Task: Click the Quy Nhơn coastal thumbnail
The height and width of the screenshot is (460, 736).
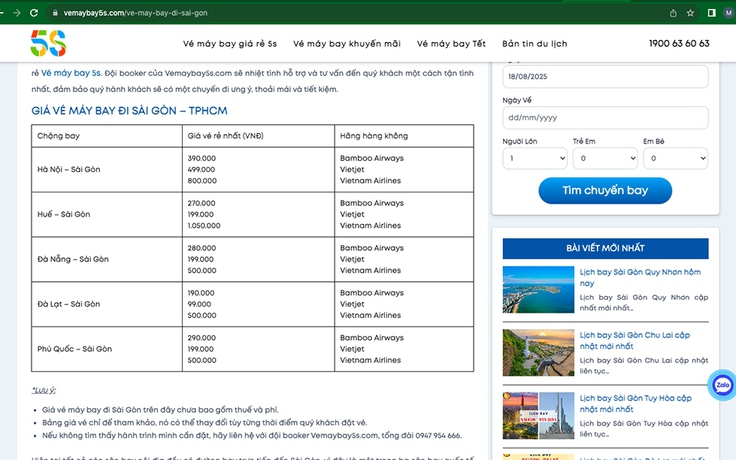Action: pyautogui.click(x=538, y=289)
